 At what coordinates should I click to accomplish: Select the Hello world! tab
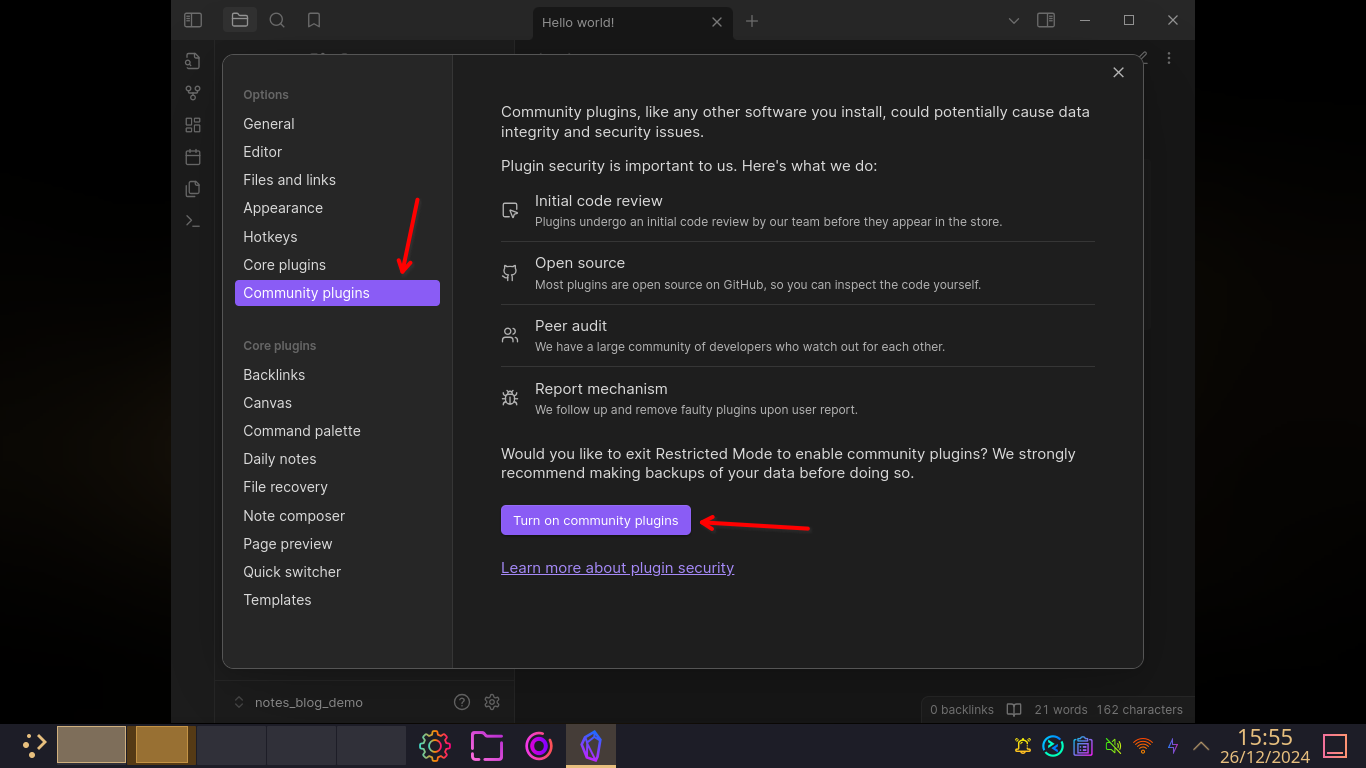click(630, 22)
